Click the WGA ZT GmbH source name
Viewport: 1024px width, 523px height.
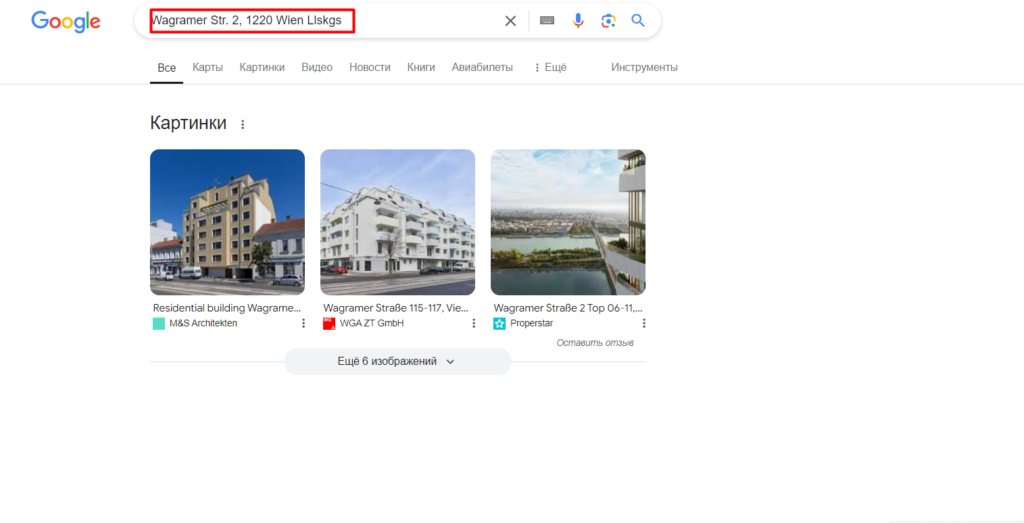coord(372,323)
